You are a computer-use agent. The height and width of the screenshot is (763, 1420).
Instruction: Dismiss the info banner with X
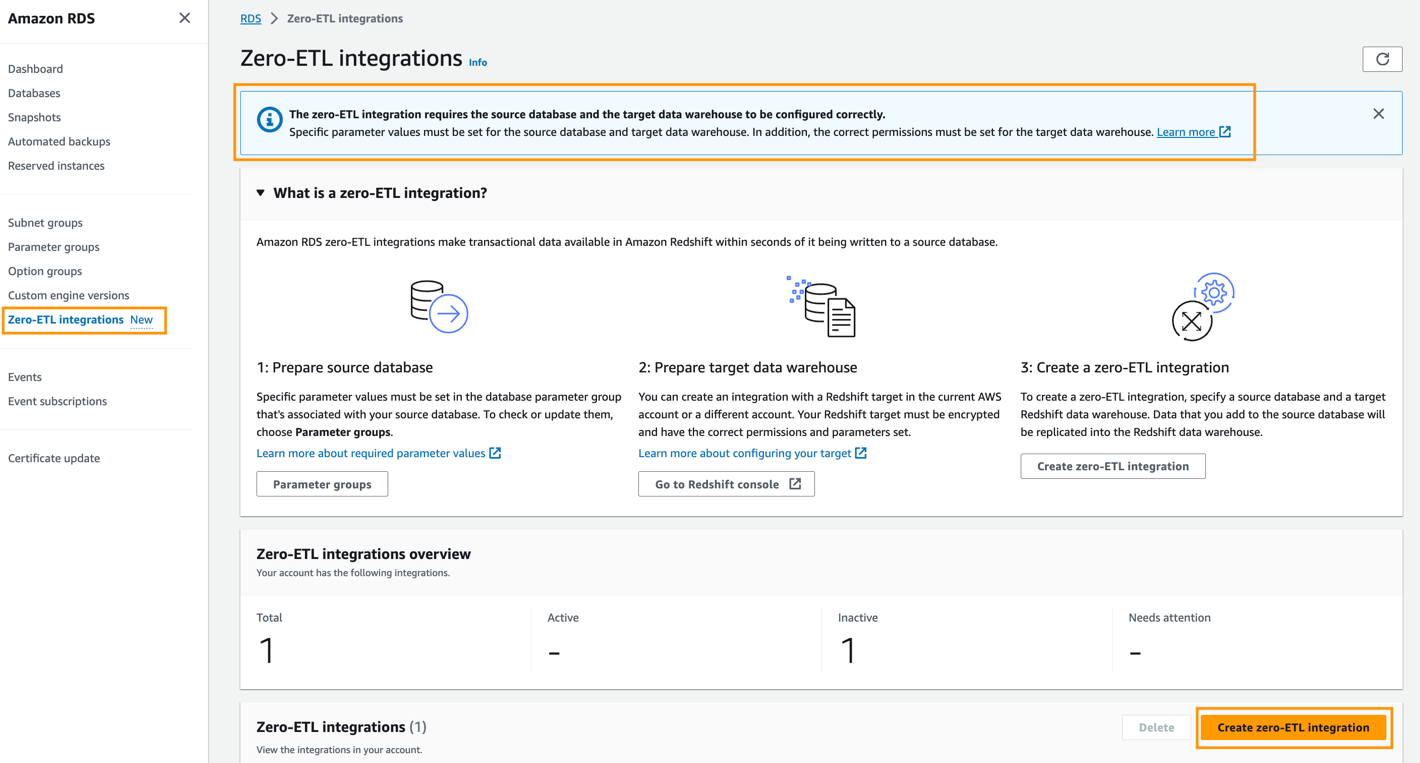click(1378, 114)
